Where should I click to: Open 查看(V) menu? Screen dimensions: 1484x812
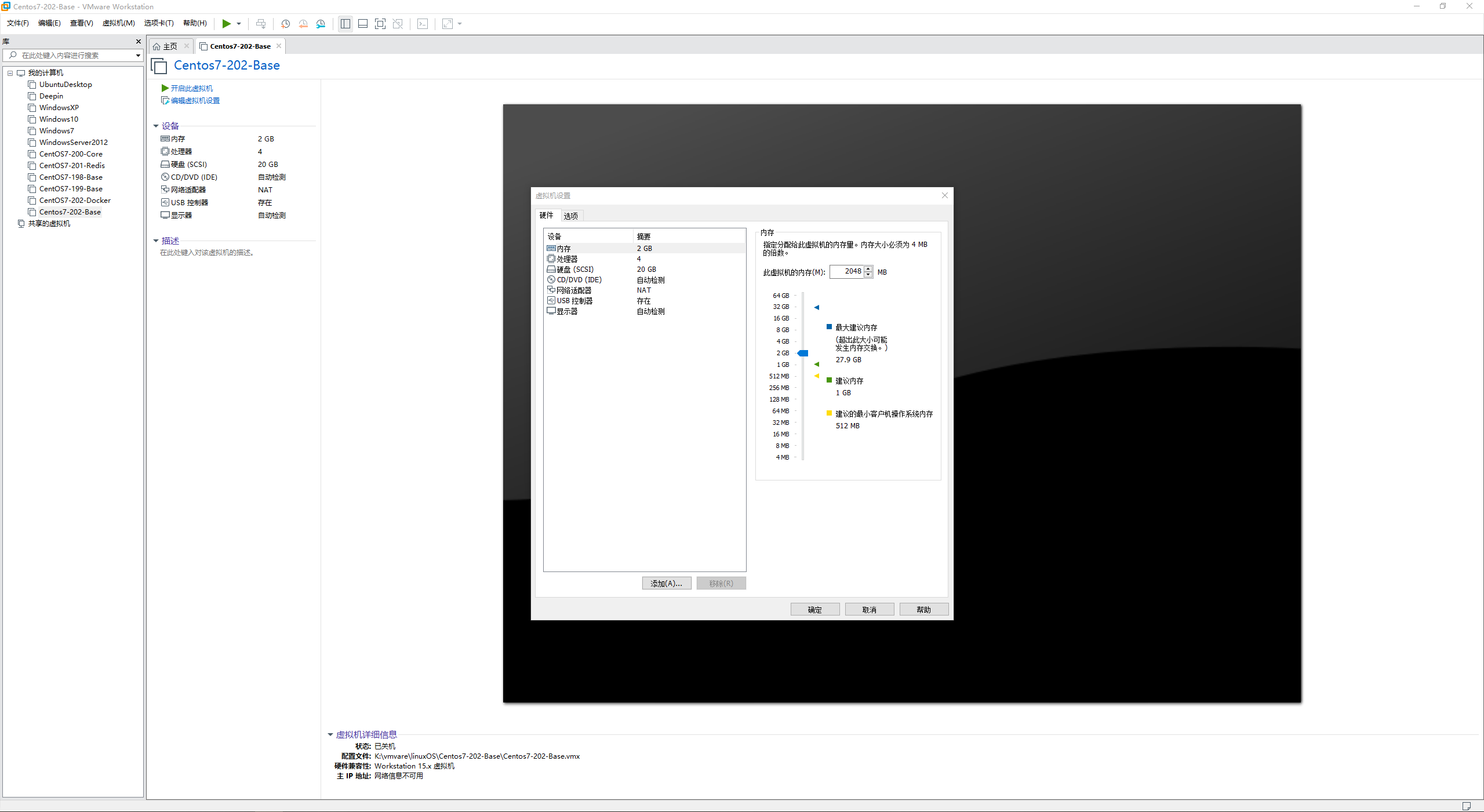[81, 23]
